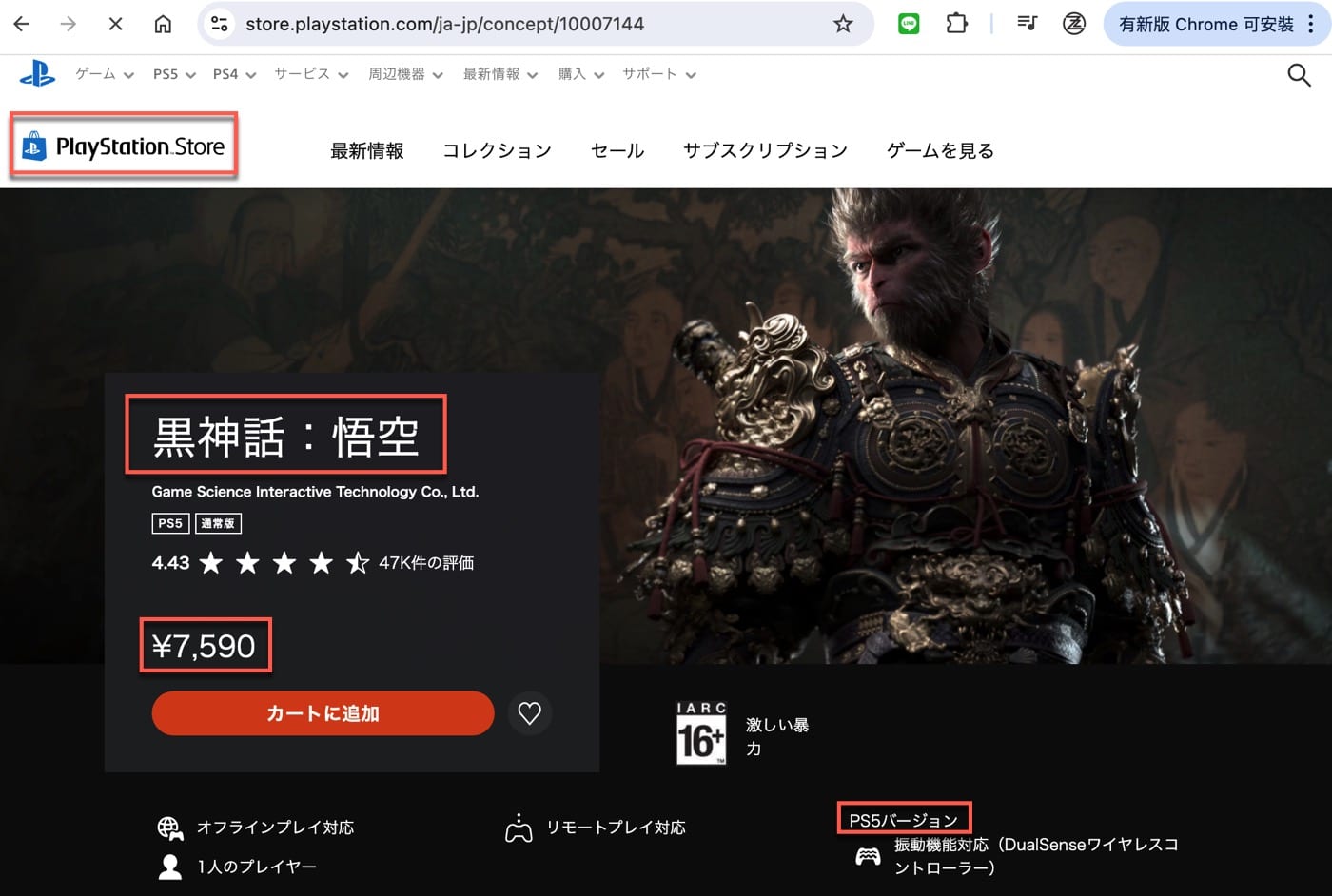
Task: Click the ¥7,590 price text
Action: point(204,646)
